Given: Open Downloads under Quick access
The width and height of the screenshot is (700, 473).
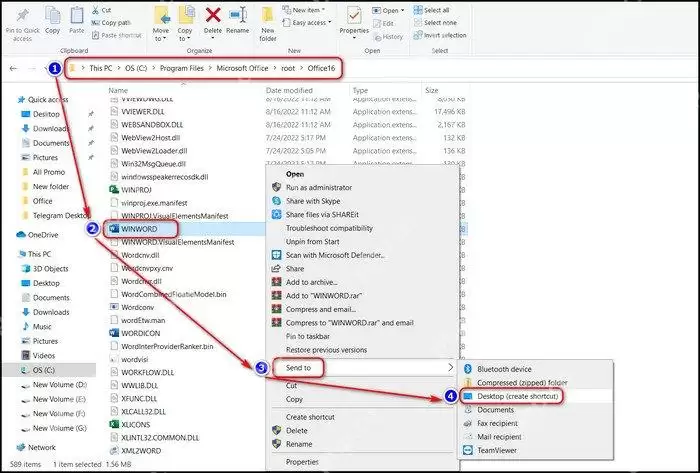Looking at the screenshot, I should click(x=45, y=129).
